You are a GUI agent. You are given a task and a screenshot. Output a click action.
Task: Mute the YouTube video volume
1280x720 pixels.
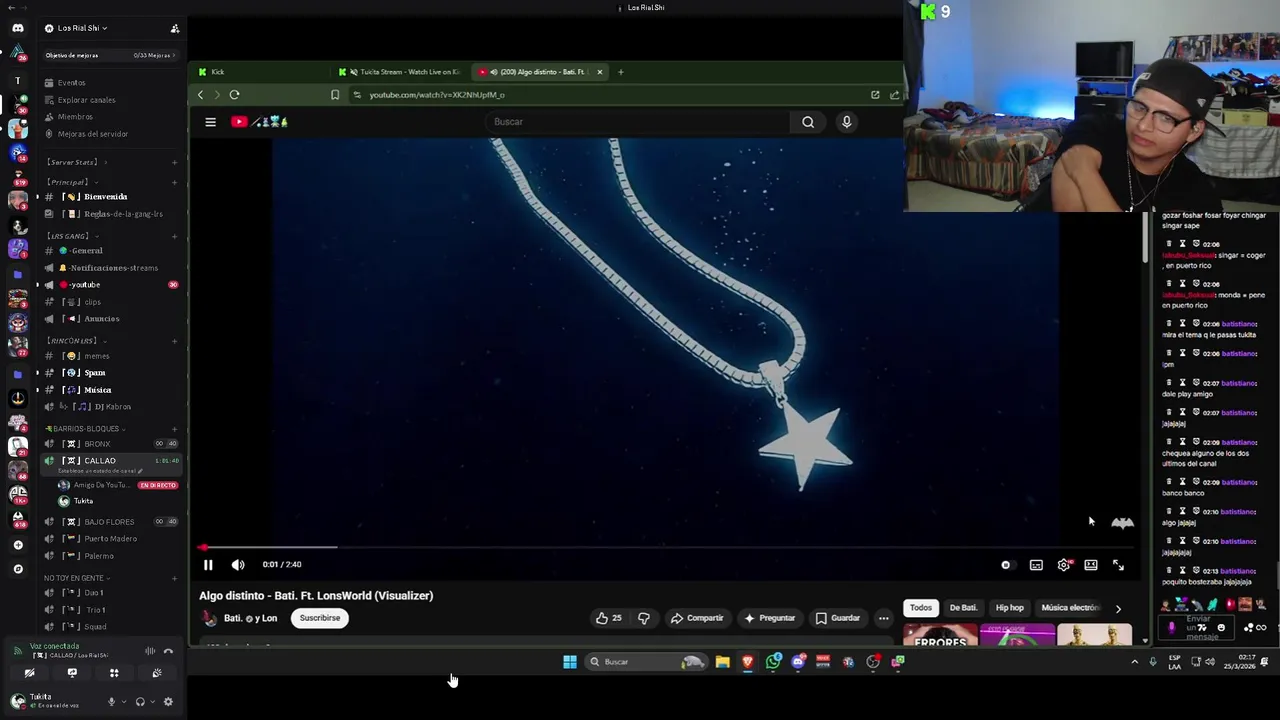tap(238, 565)
